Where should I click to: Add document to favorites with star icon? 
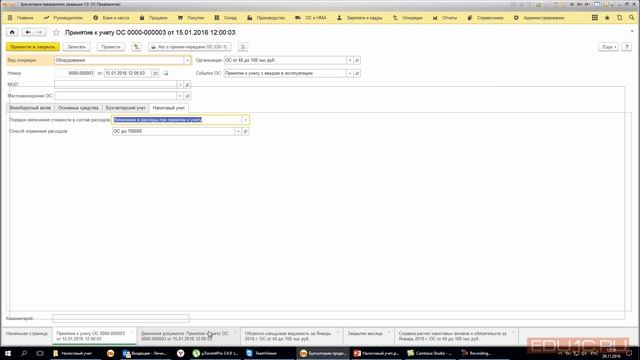56,33
